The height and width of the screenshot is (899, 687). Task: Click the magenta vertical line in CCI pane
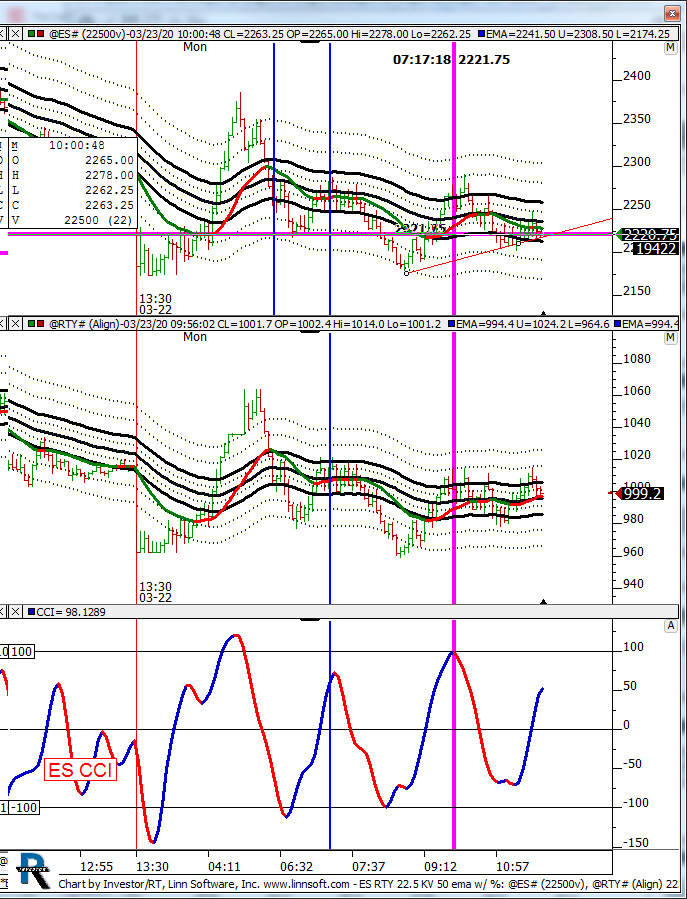click(454, 740)
